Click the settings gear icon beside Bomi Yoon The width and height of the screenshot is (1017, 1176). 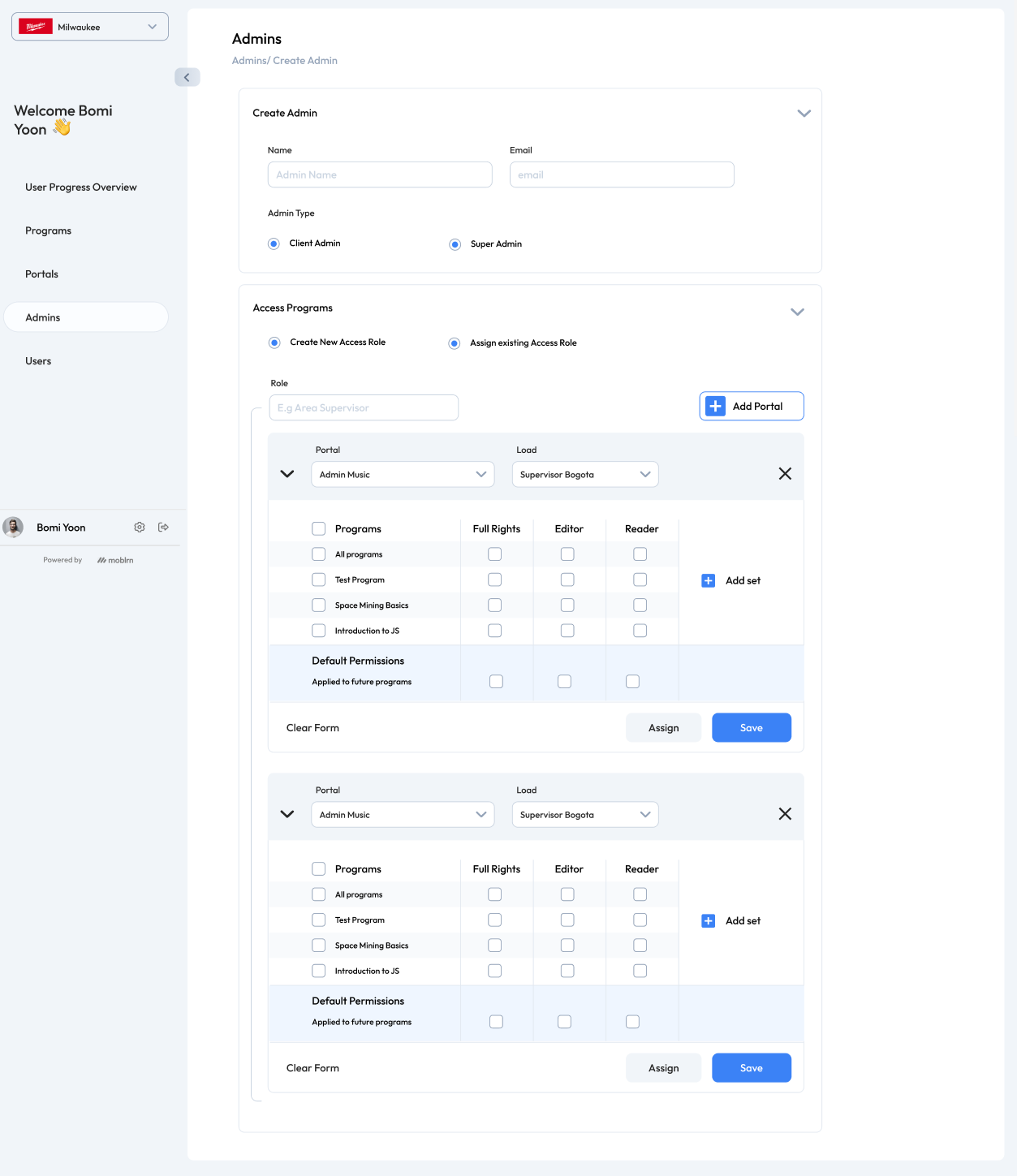[140, 528]
